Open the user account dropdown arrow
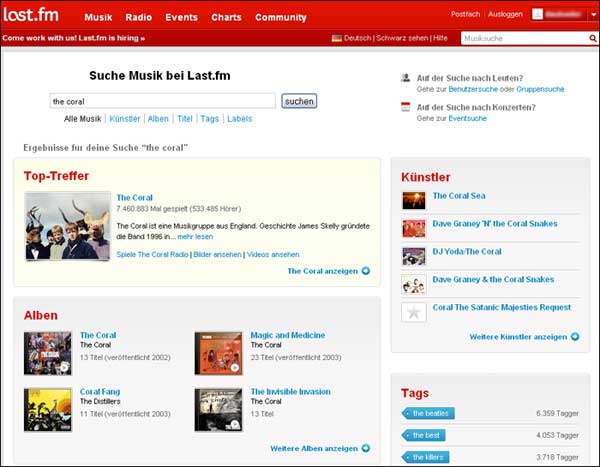The height and width of the screenshot is (467, 600). pyautogui.click(x=592, y=15)
